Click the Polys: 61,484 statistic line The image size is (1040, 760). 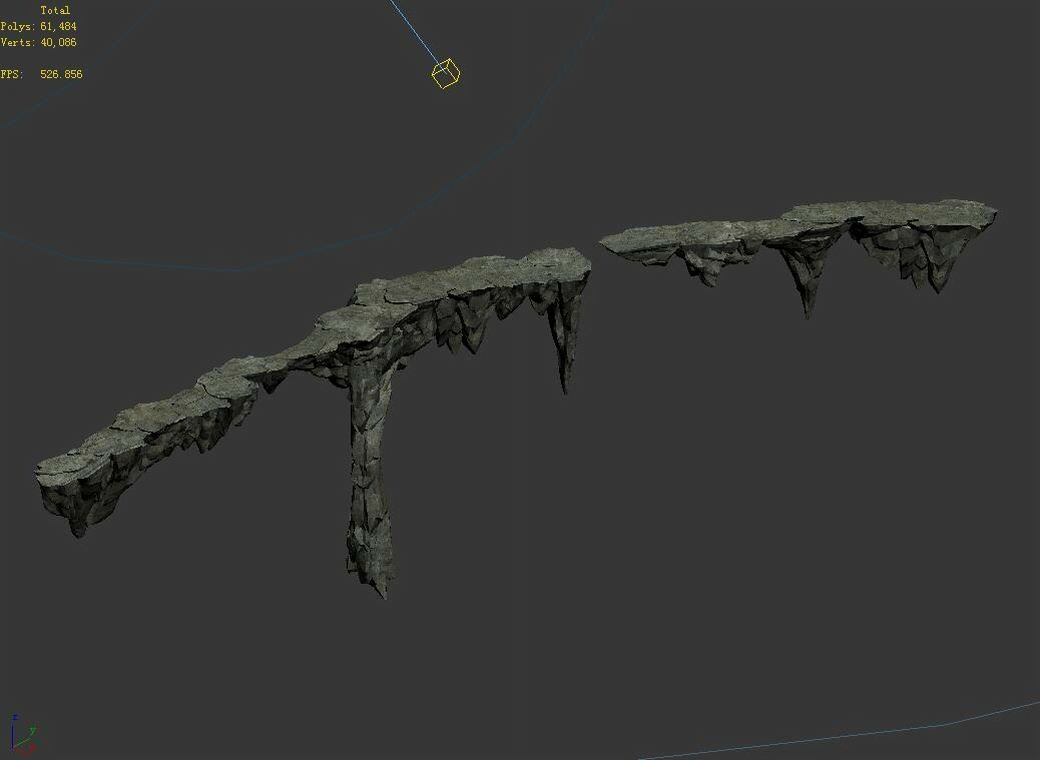(x=38, y=26)
